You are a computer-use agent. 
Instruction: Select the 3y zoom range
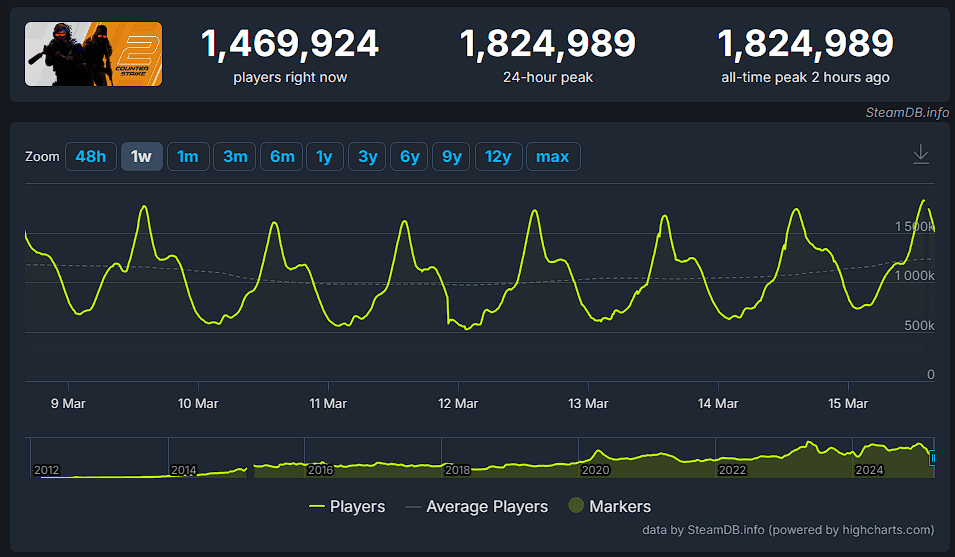tap(367, 157)
